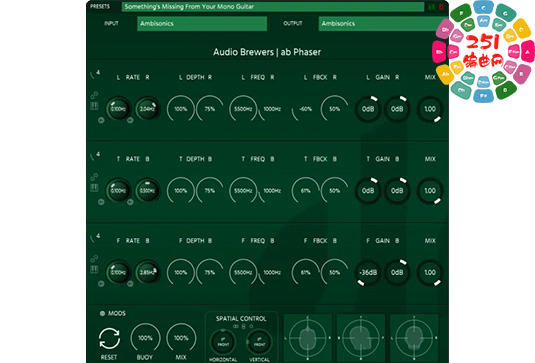This screenshot has height=363, width=535.
Task: Toggle the link icon in the L/R band
Action: (94, 95)
